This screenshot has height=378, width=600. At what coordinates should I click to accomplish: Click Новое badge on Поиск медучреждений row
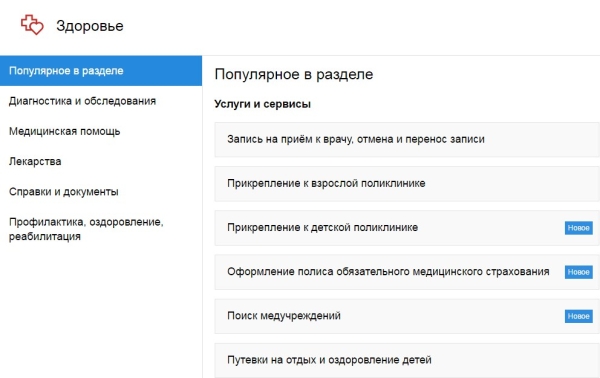click(579, 316)
